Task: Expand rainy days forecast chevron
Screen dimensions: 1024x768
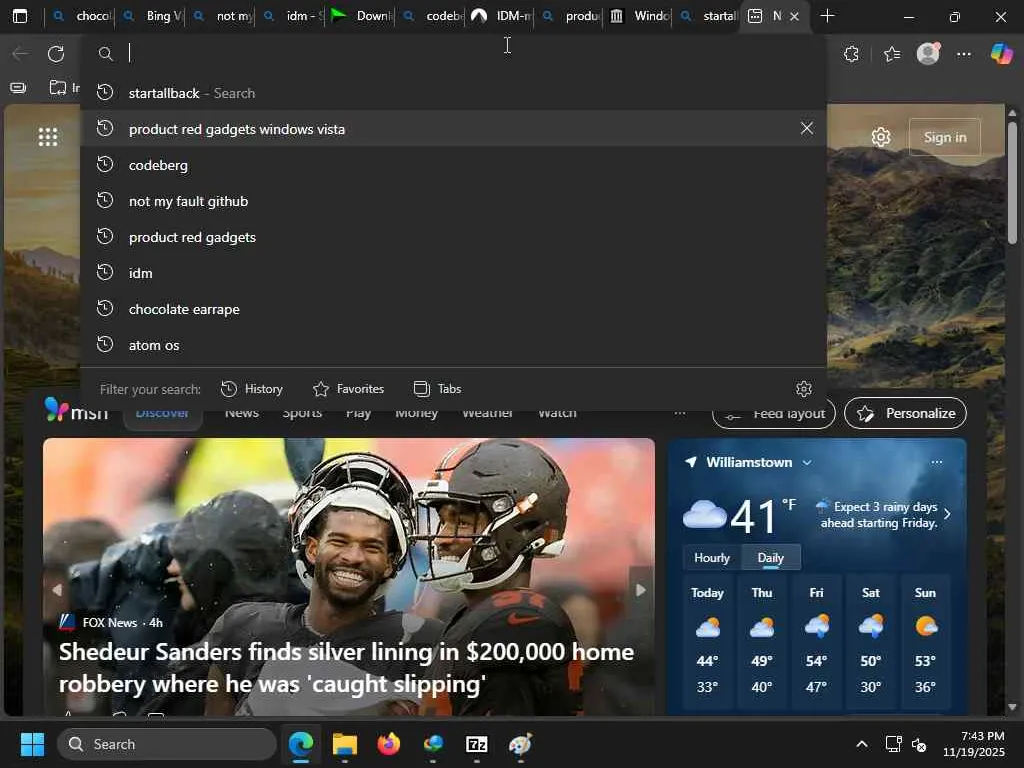Action: [x=947, y=515]
